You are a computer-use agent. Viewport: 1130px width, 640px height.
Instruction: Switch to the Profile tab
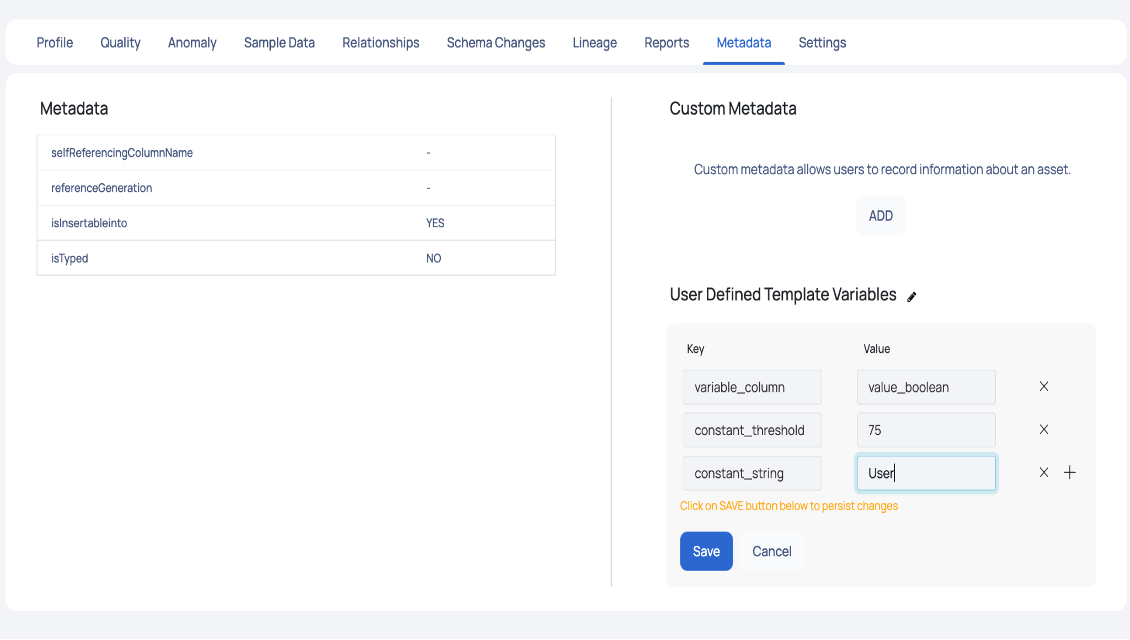tap(54, 42)
